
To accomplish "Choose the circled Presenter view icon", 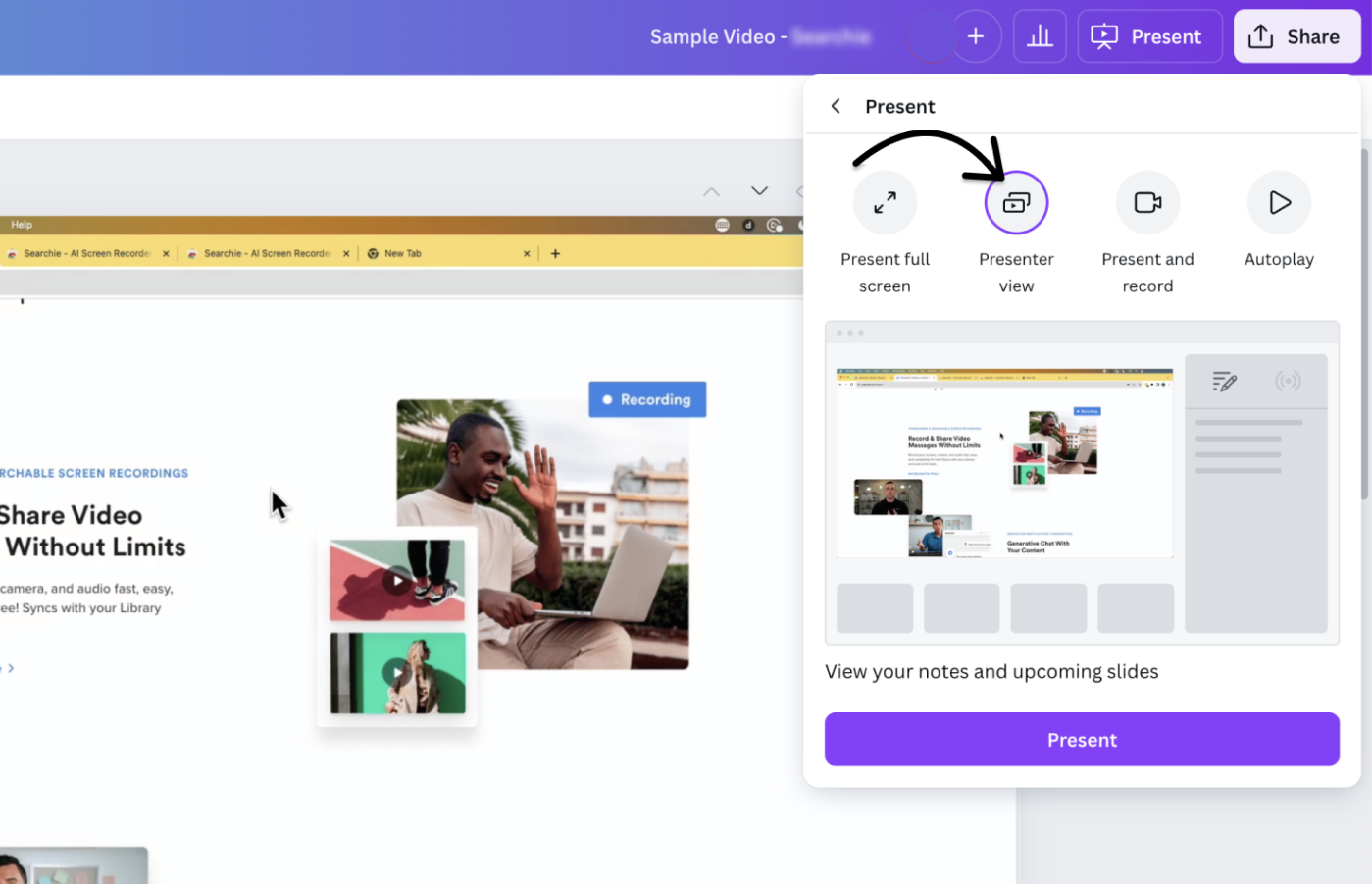I will coord(1016,202).
